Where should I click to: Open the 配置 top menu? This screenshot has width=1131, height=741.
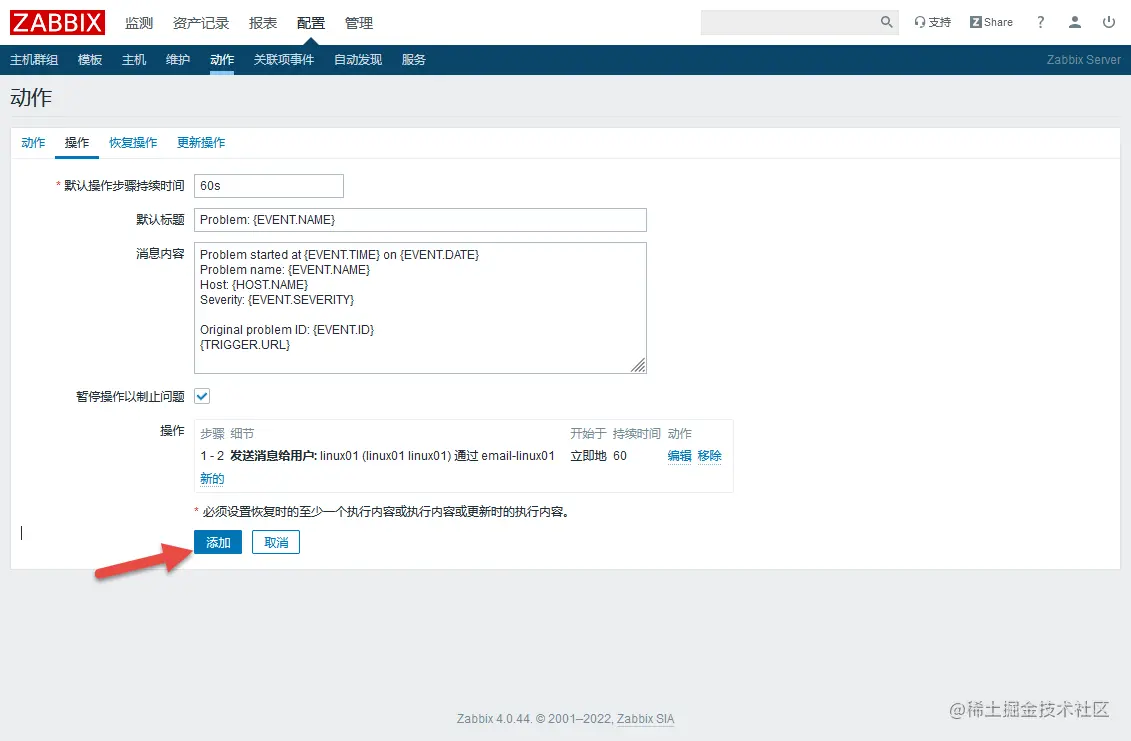point(311,23)
